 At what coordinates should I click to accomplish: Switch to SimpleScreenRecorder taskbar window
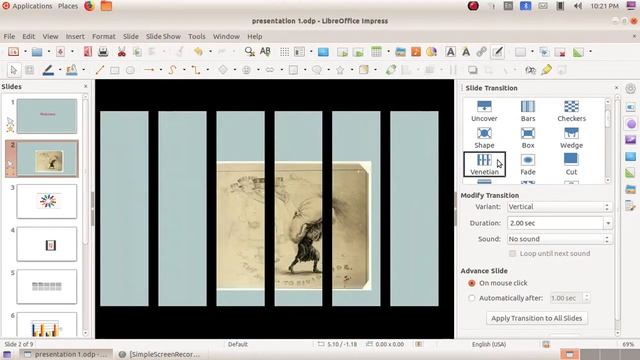(160, 354)
